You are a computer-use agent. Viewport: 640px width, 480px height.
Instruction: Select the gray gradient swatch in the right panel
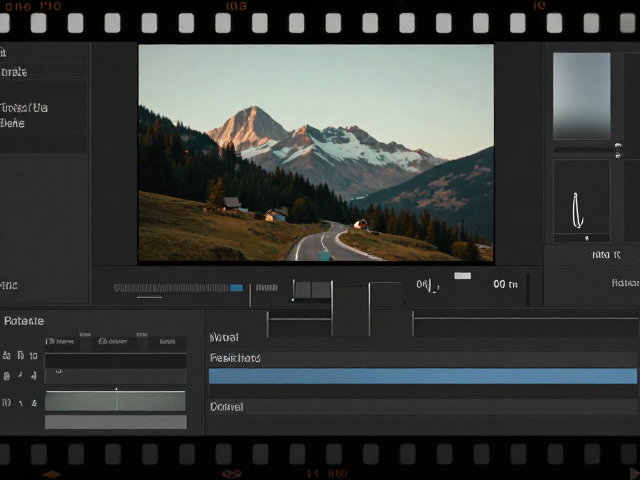pos(582,96)
